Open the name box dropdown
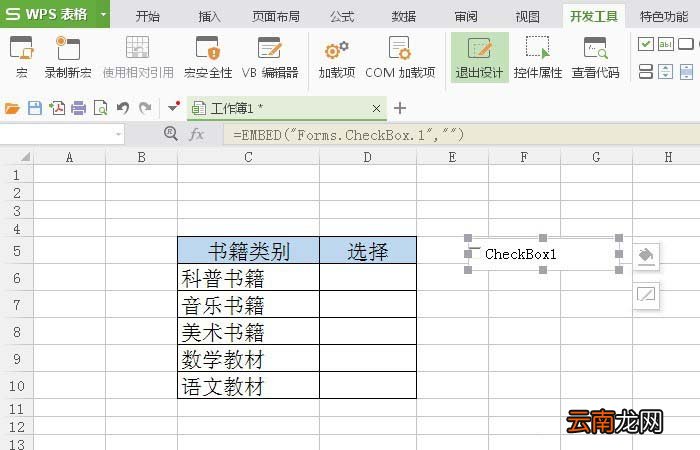Image resolution: width=700 pixels, height=450 pixels. pos(118,134)
